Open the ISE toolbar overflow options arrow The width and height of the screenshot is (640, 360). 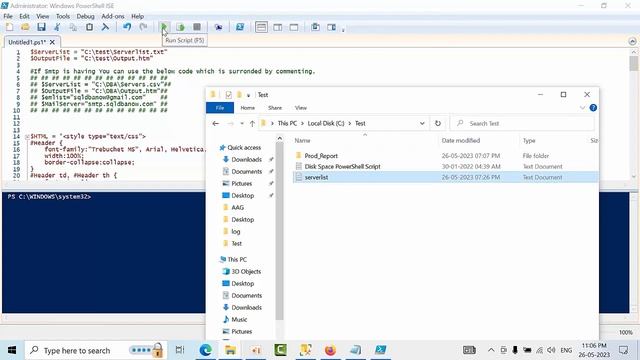[343, 30]
